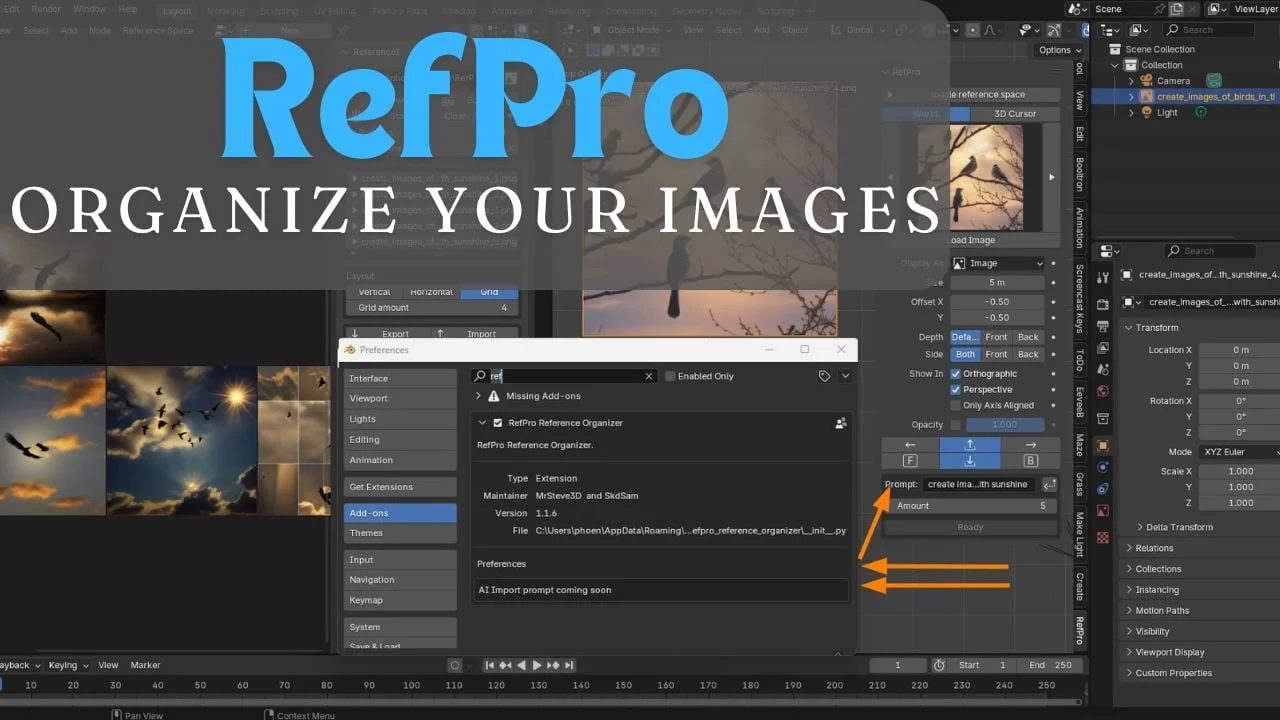The height and width of the screenshot is (720, 1280).
Task: Expand the Missing Add-ons section
Action: (479, 396)
